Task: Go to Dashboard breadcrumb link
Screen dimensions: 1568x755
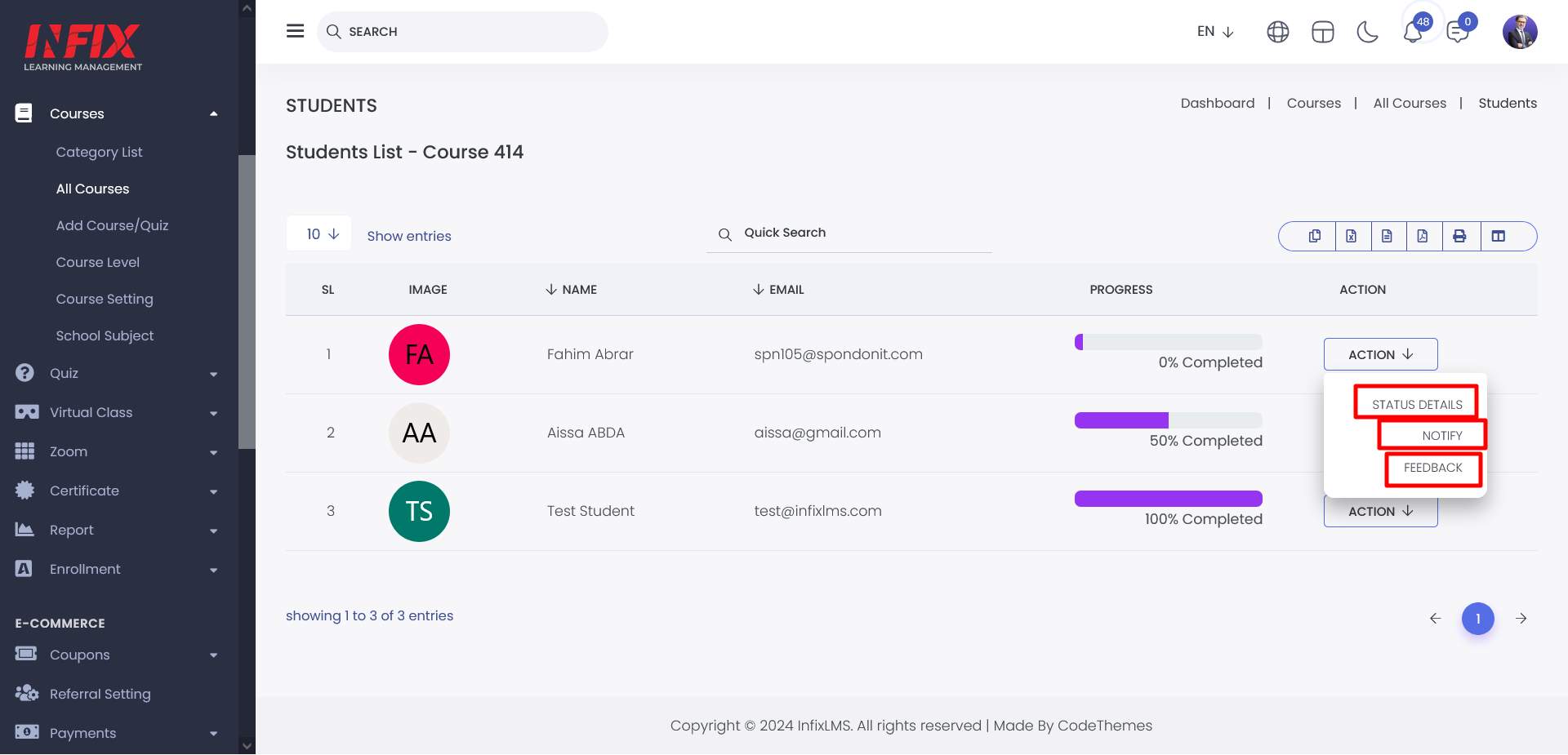Action: [x=1217, y=103]
